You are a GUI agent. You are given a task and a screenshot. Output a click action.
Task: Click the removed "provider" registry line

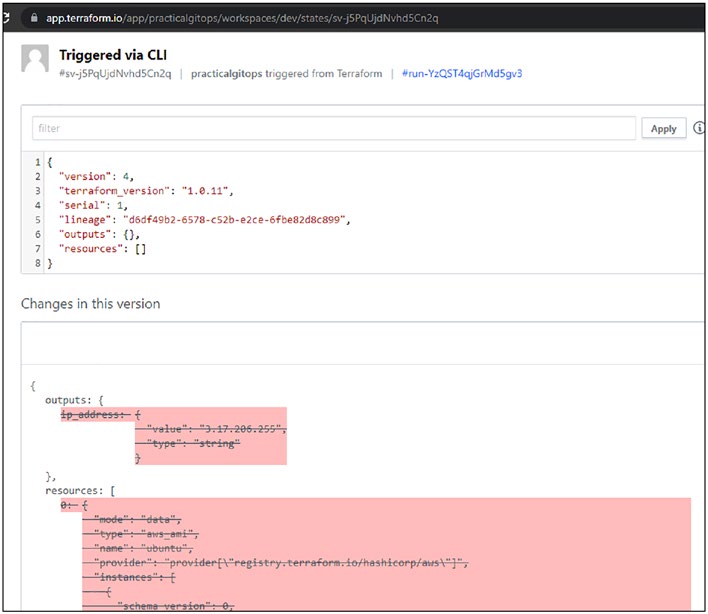(275, 563)
